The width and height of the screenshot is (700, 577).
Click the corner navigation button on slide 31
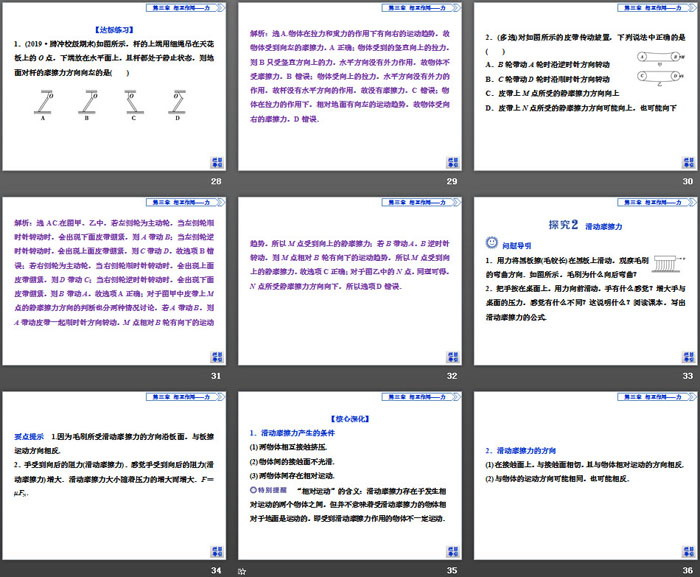(x=216, y=357)
